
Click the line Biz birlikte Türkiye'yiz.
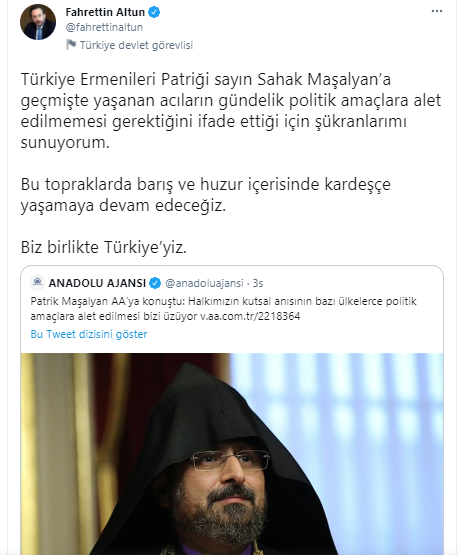pos(104,247)
